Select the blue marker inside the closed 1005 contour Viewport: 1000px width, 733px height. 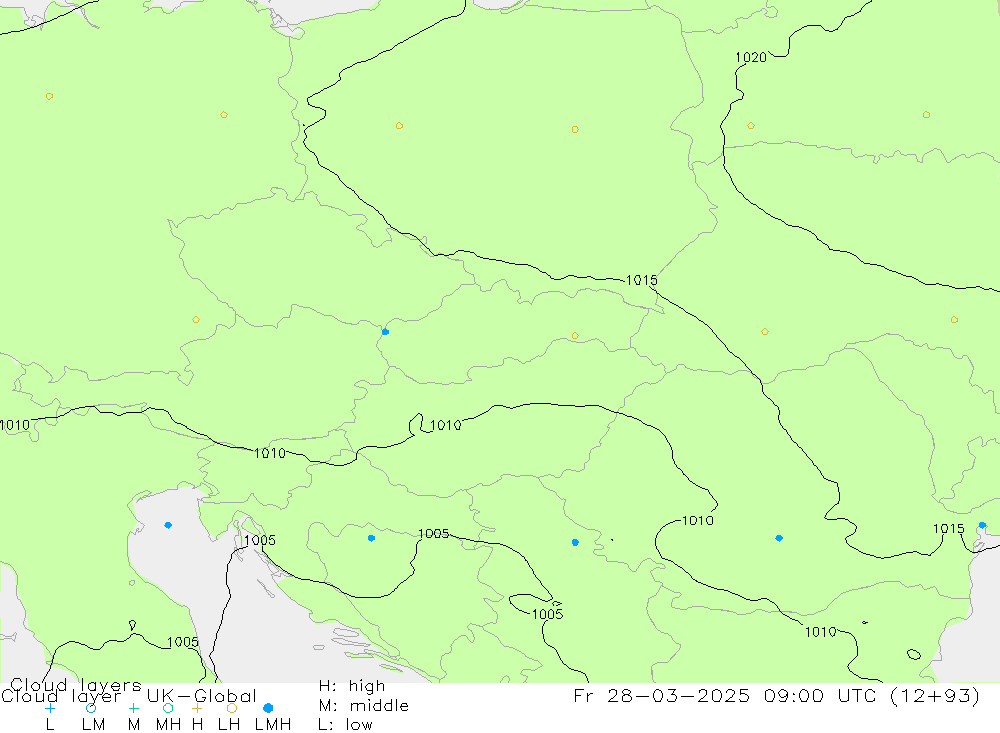[x=371, y=538]
